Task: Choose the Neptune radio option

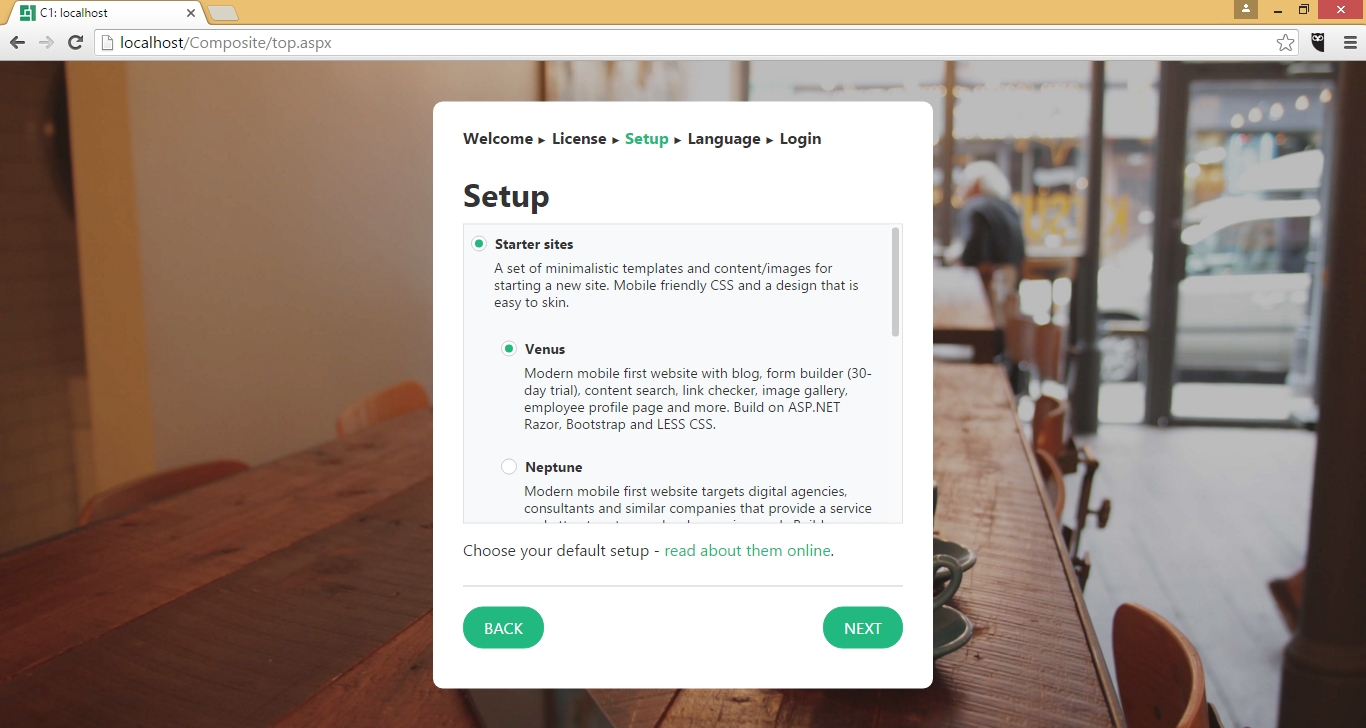Action: click(509, 467)
